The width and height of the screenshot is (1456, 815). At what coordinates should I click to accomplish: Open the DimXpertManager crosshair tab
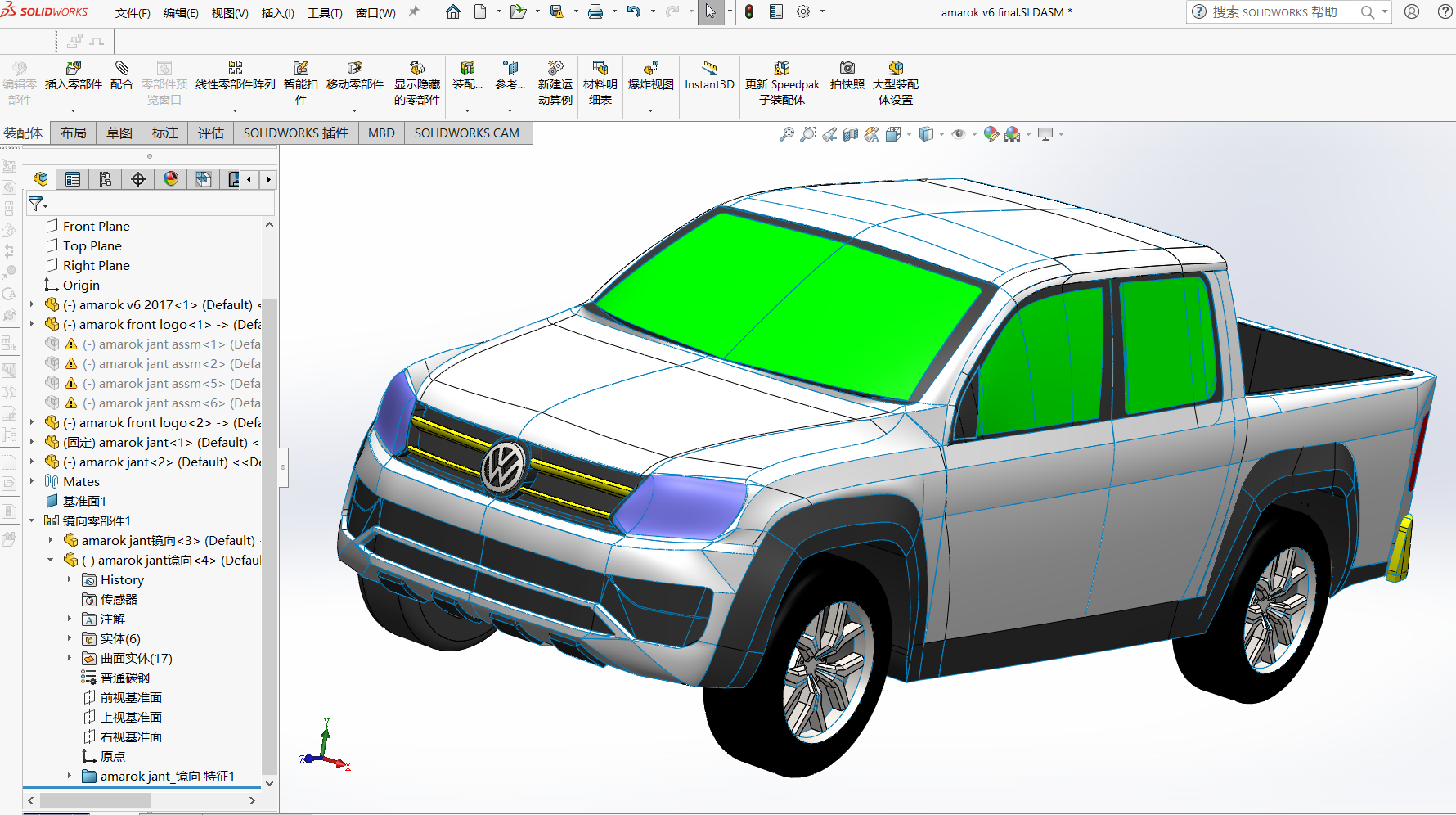pyautogui.click(x=138, y=179)
